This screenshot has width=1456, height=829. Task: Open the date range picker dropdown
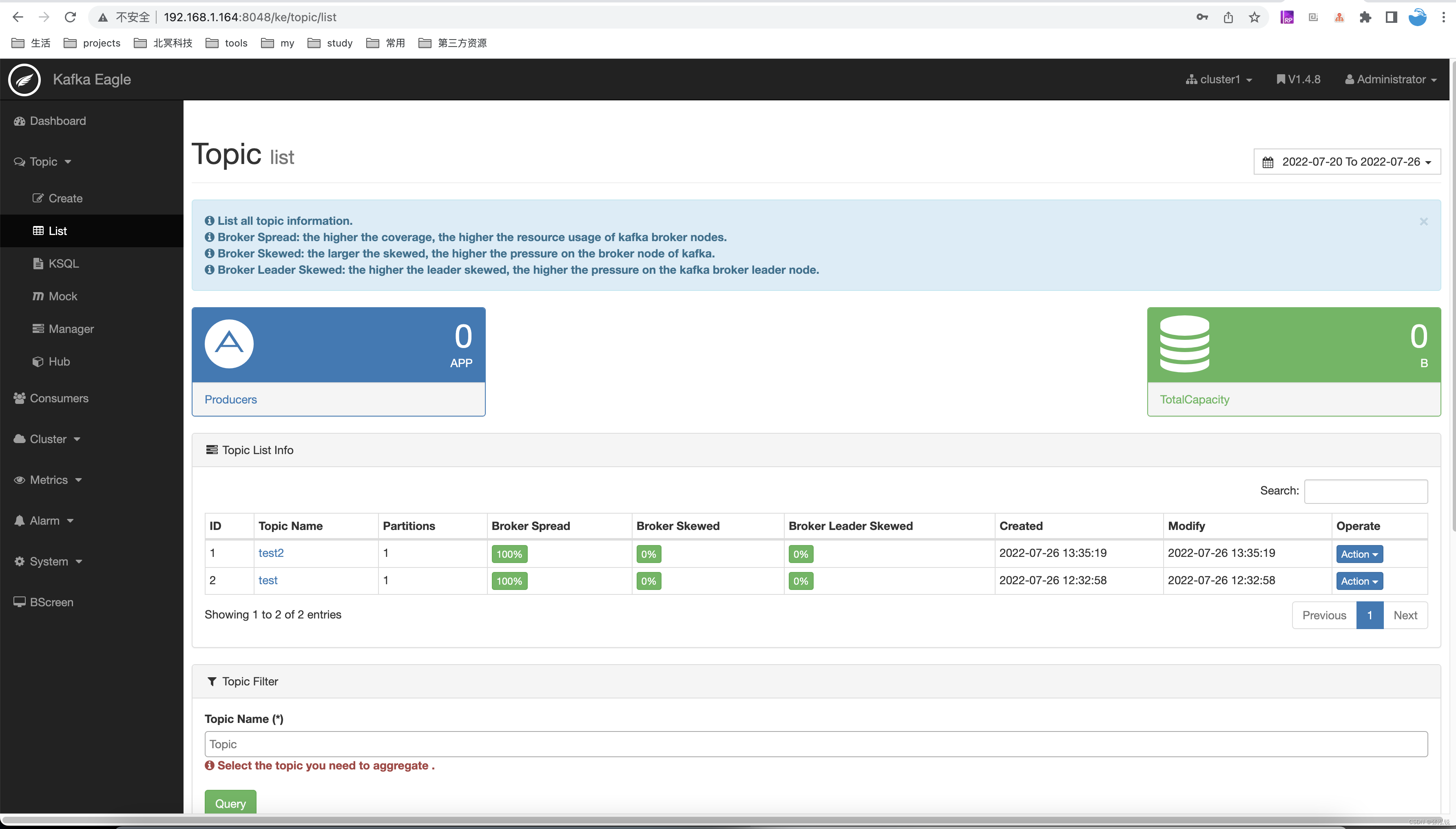coord(1347,162)
